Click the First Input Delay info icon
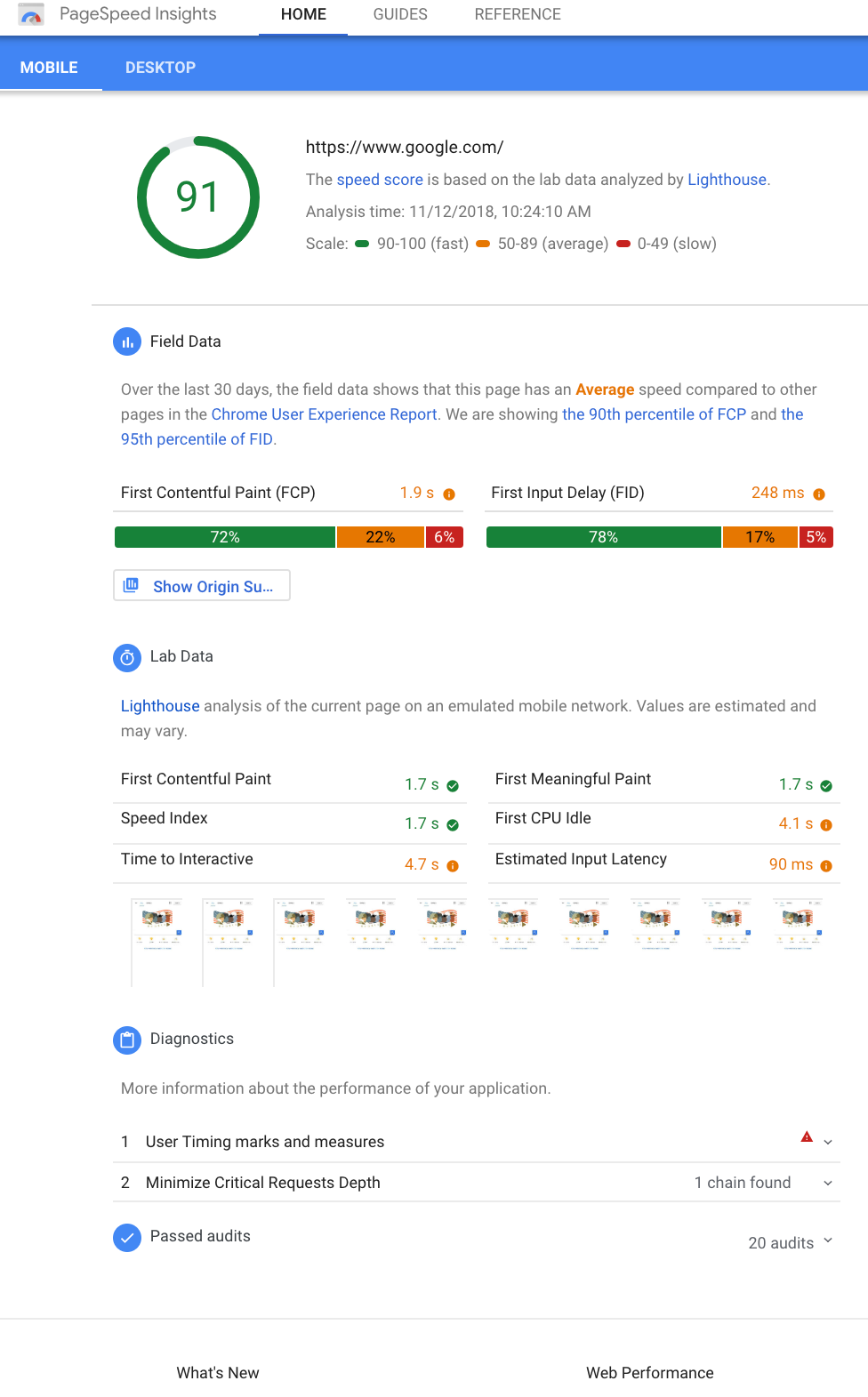868x1397 pixels. (x=819, y=494)
